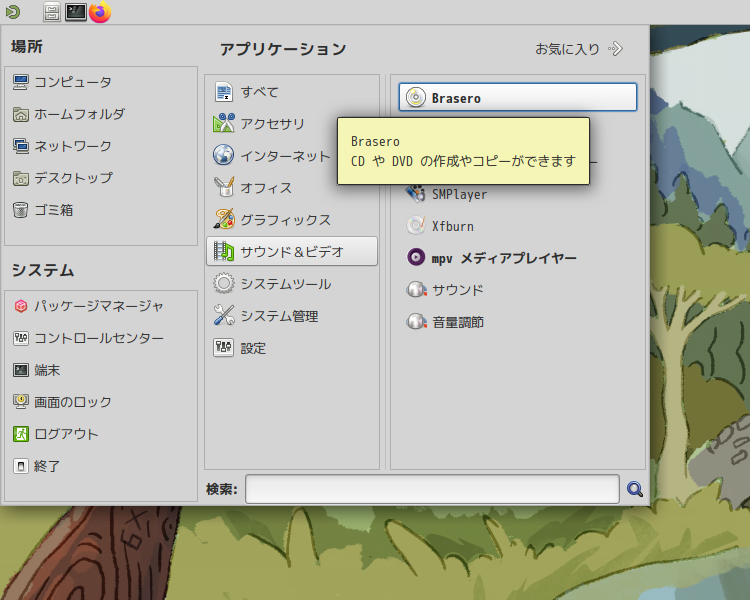The width and height of the screenshot is (750, 600).
Task: Click the search magnifier icon
Action: [635, 489]
